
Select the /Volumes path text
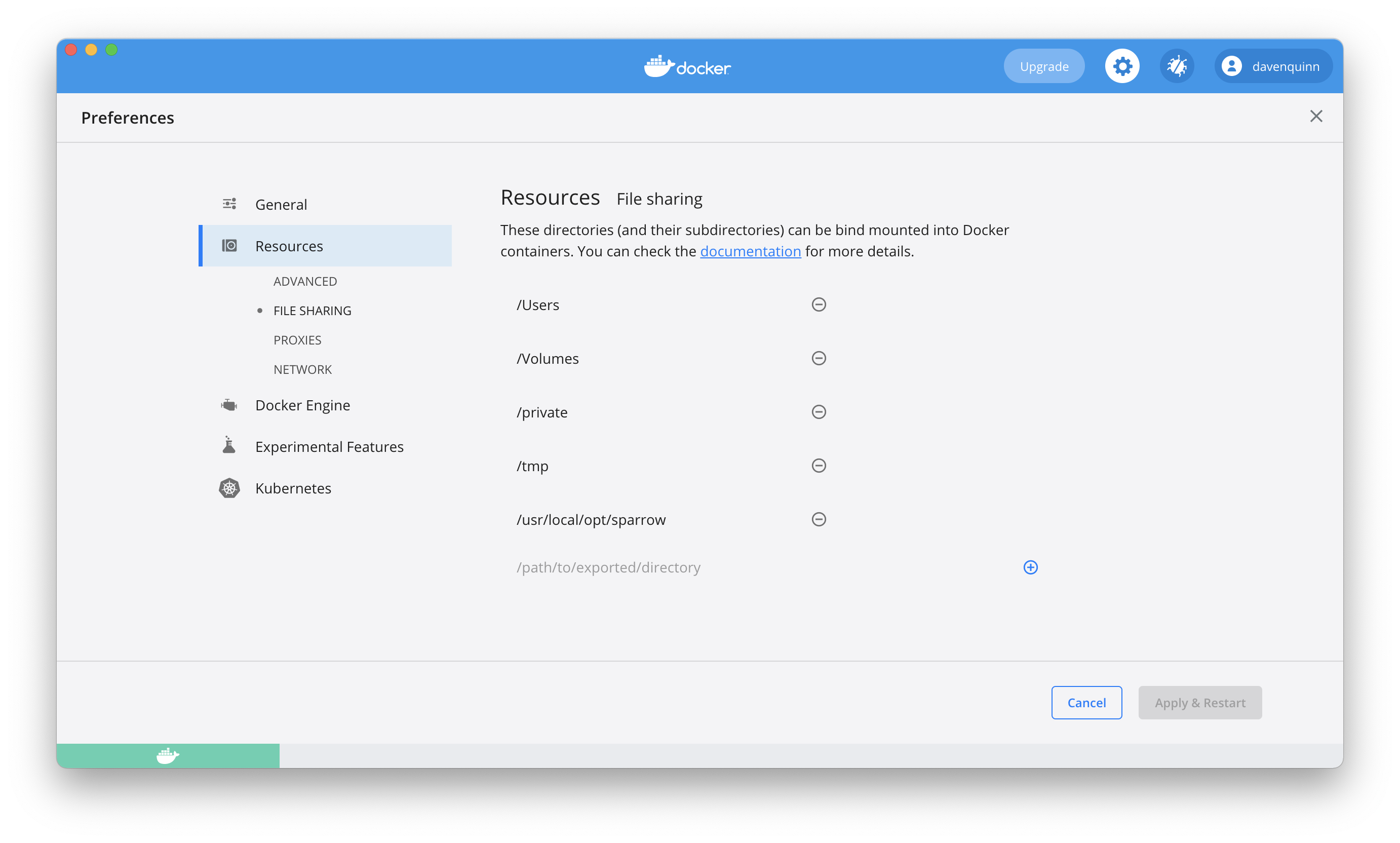click(548, 359)
